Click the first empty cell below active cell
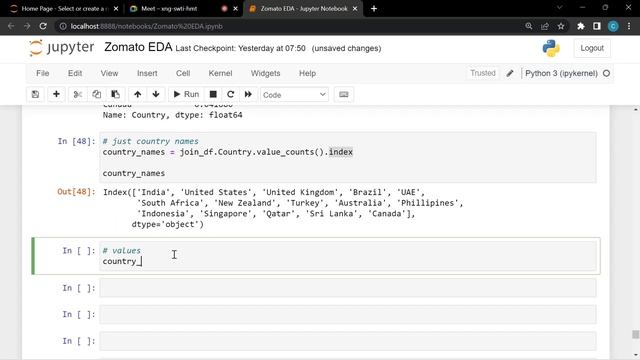The width and height of the screenshot is (640, 360). (x=348, y=288)
